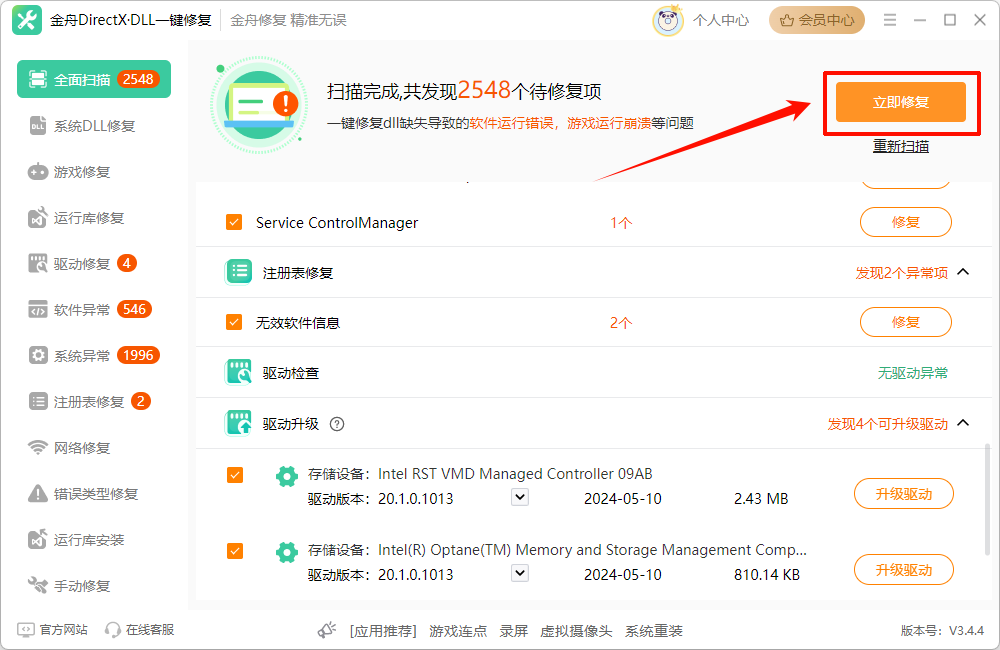Open the Intel RST driver version dropdown
The width and height of the screenshot is (1000, 650).
point(519,496)
